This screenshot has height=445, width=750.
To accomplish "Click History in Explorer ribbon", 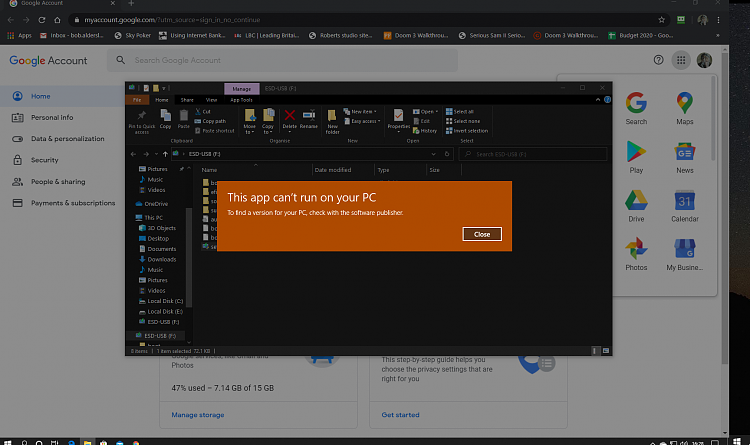I will click(x=425, y=131).
